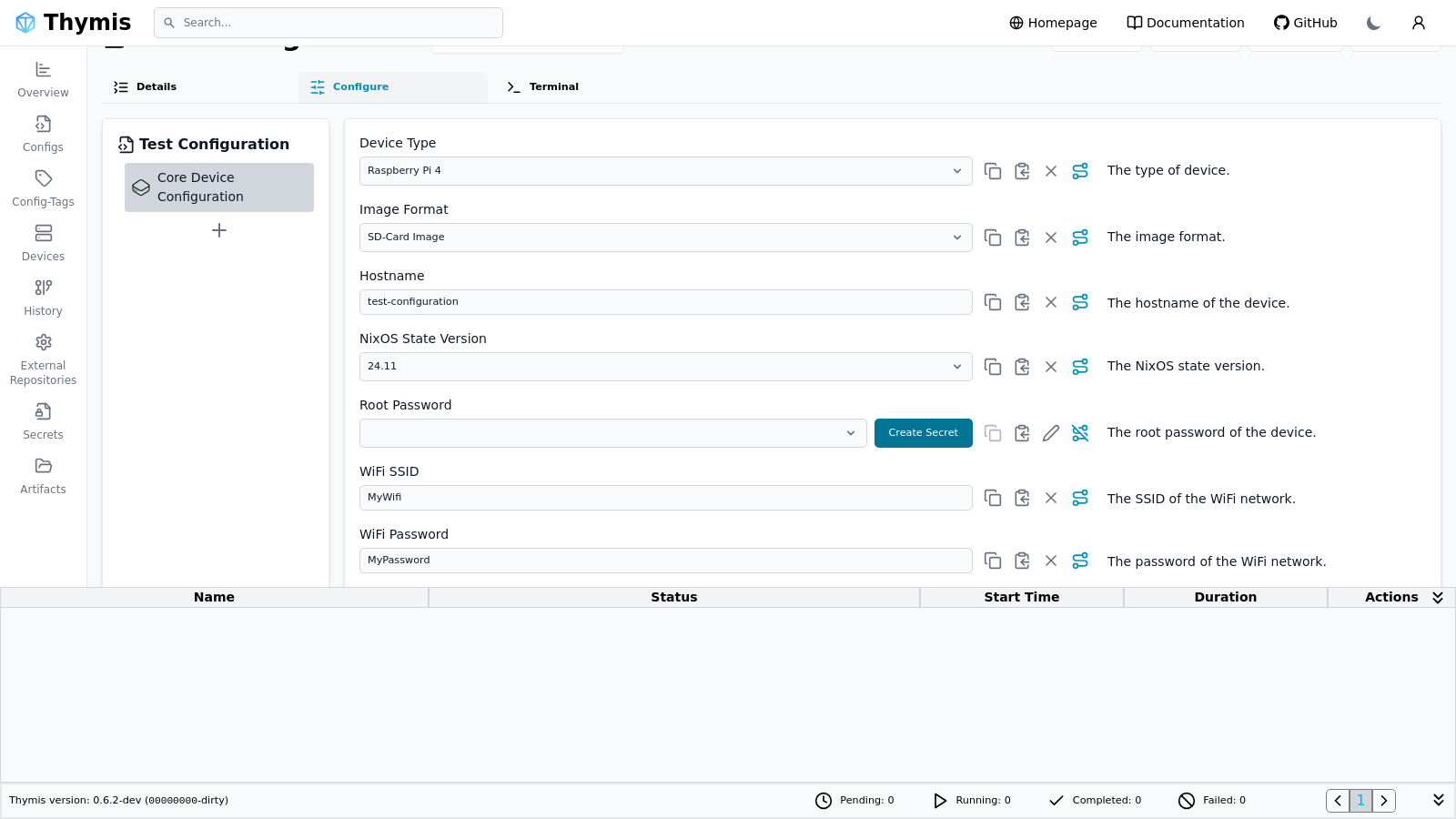Paste into the WiFi SSID field
Viewport: 1456px width, 819px height.
click(1022, 498)
